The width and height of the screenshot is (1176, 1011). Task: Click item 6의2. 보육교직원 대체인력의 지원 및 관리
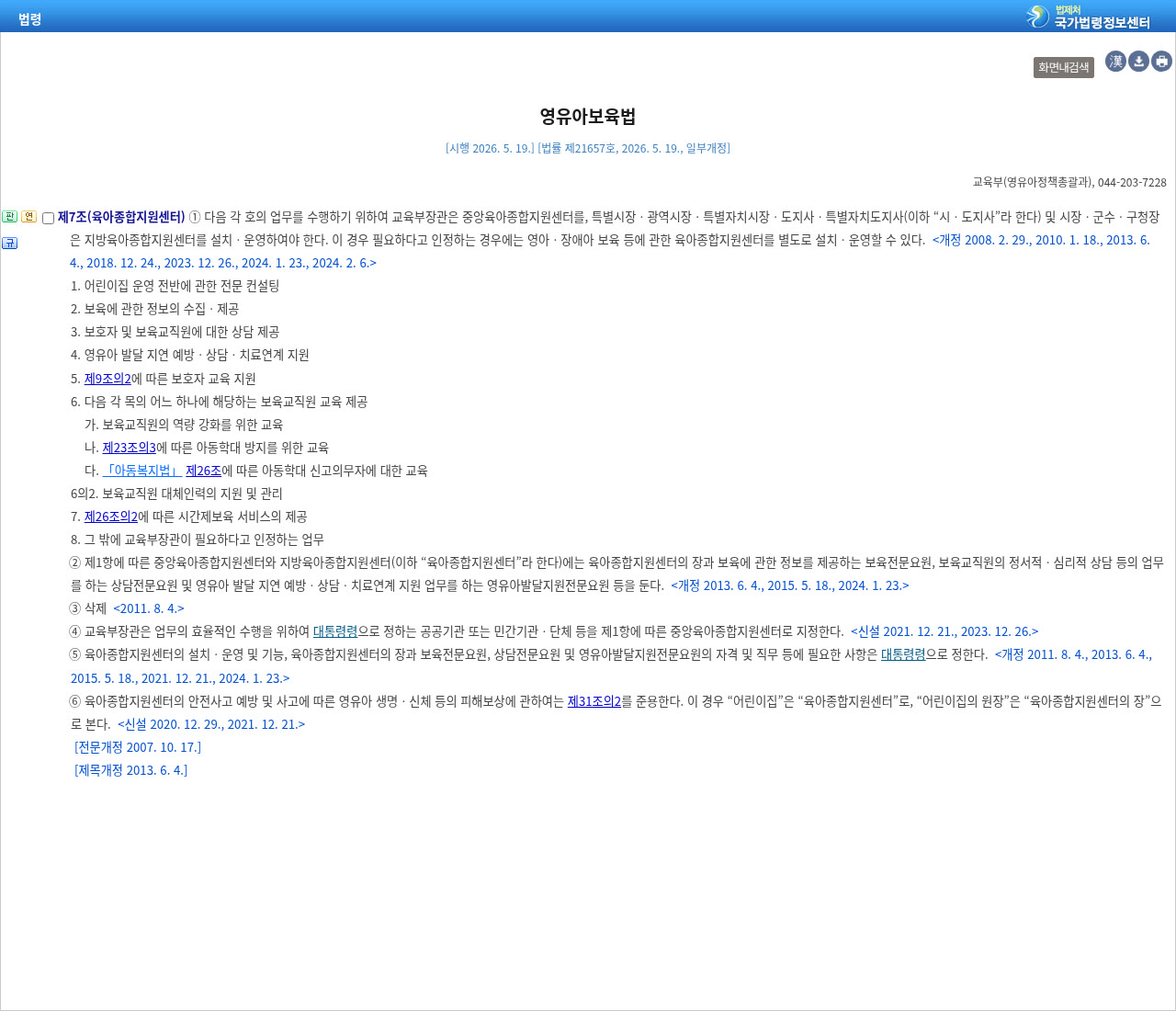click(176, 494)
